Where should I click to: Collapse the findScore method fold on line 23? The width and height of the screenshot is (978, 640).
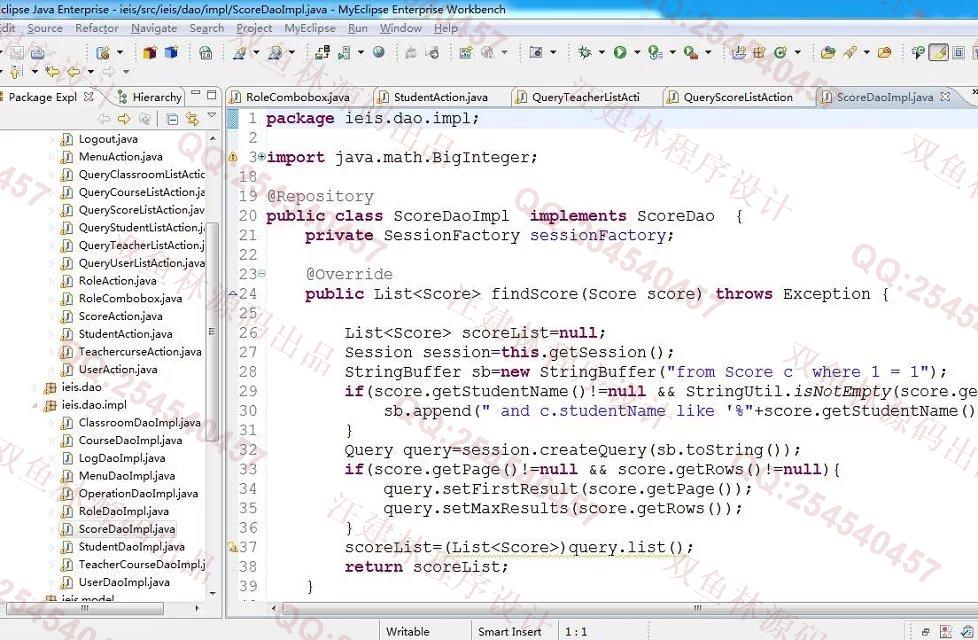coord(262,274)
